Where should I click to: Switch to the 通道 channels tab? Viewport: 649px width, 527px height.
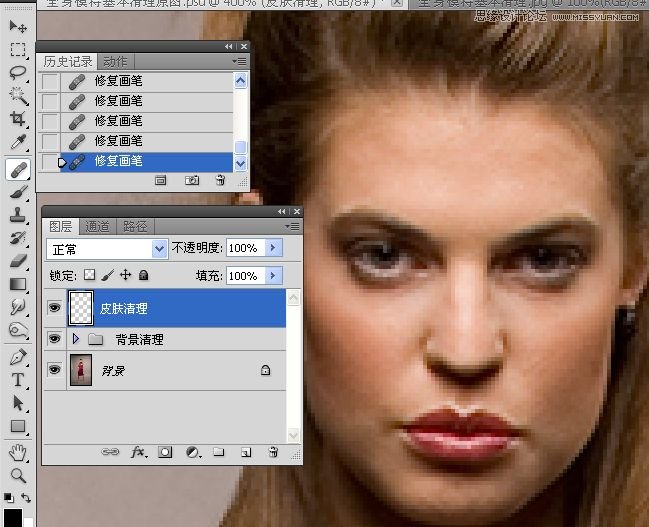click(97, 226)
